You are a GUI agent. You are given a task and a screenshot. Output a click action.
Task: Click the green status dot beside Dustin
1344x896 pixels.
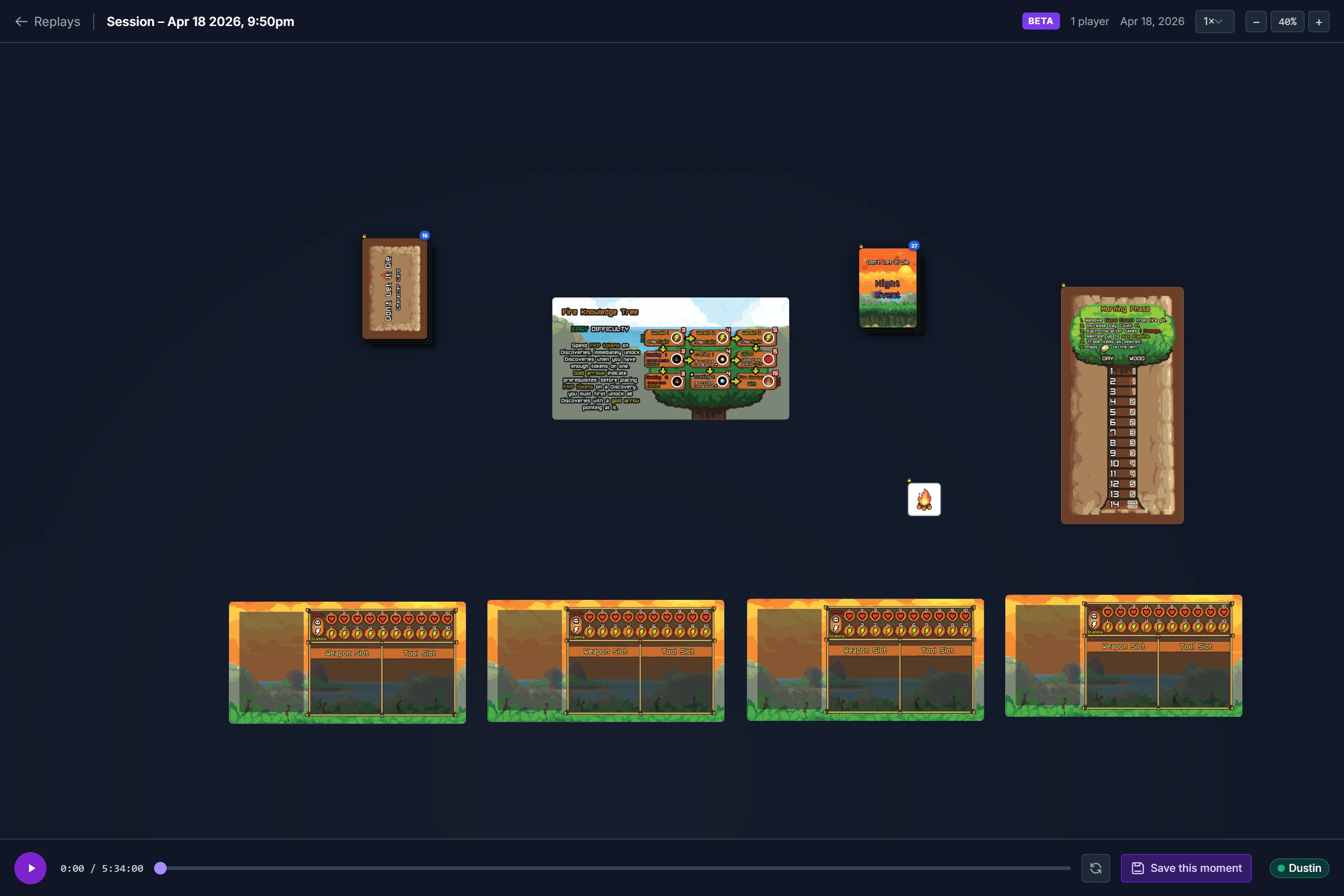[x=1280, y=868]
